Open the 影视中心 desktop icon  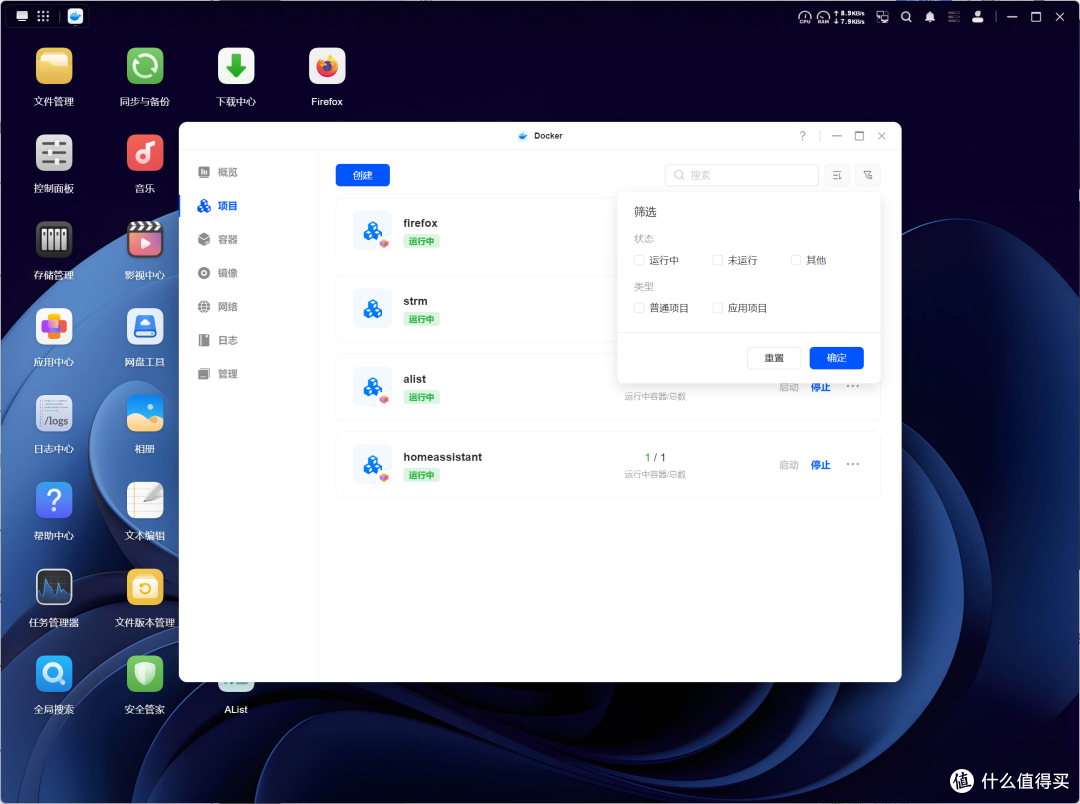coord(145,240)
